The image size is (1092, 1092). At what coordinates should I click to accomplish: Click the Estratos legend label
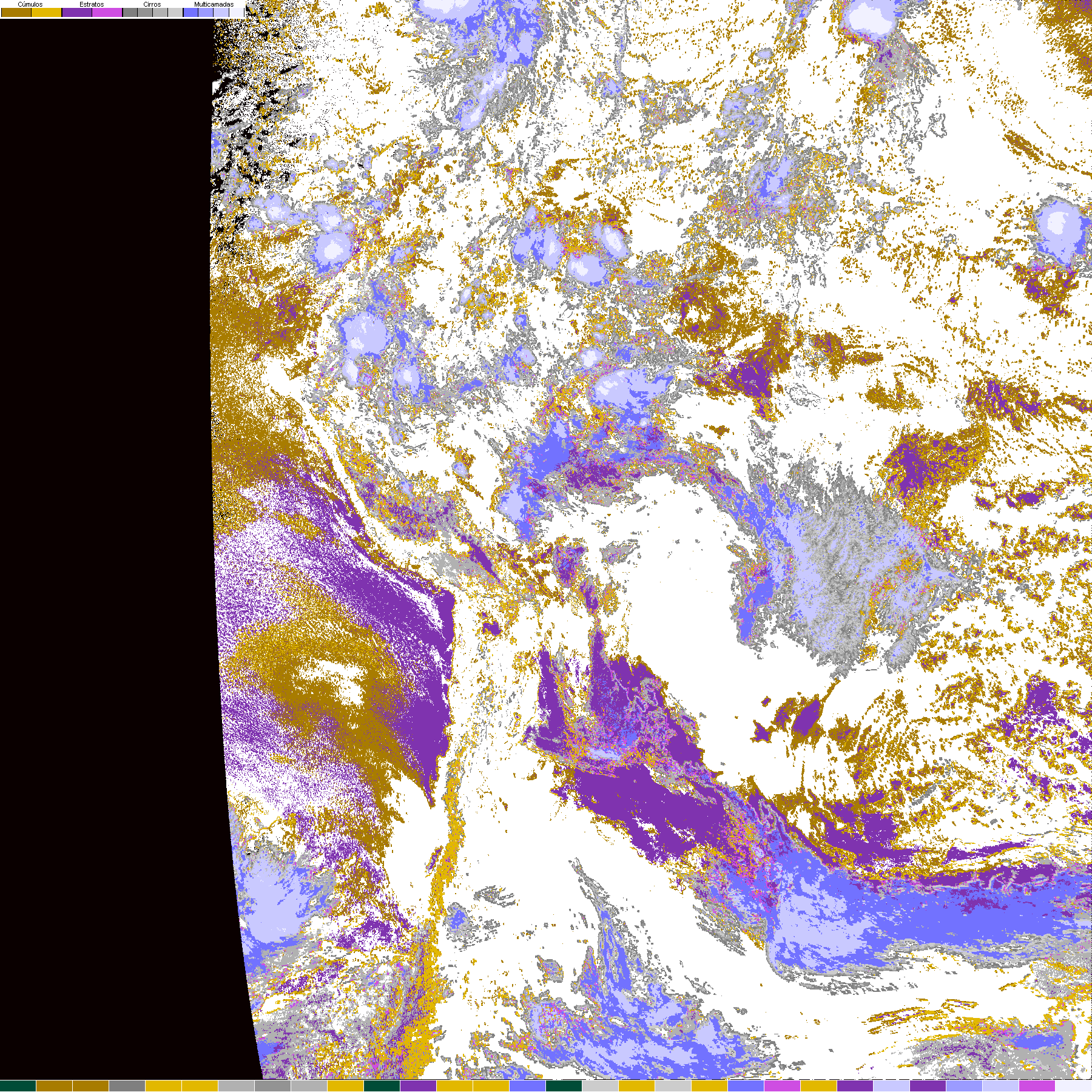[x=92, y=4]
